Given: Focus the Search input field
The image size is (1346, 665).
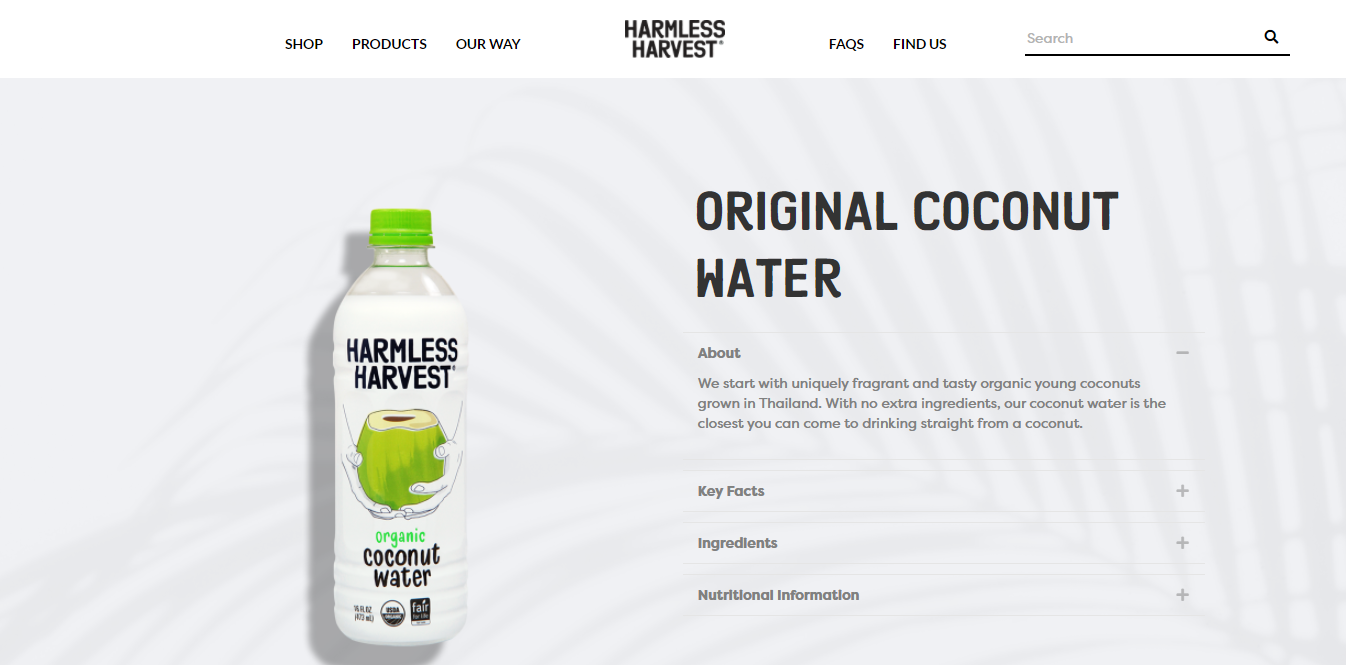Looking at the screenshot, I should (1142, 38).
